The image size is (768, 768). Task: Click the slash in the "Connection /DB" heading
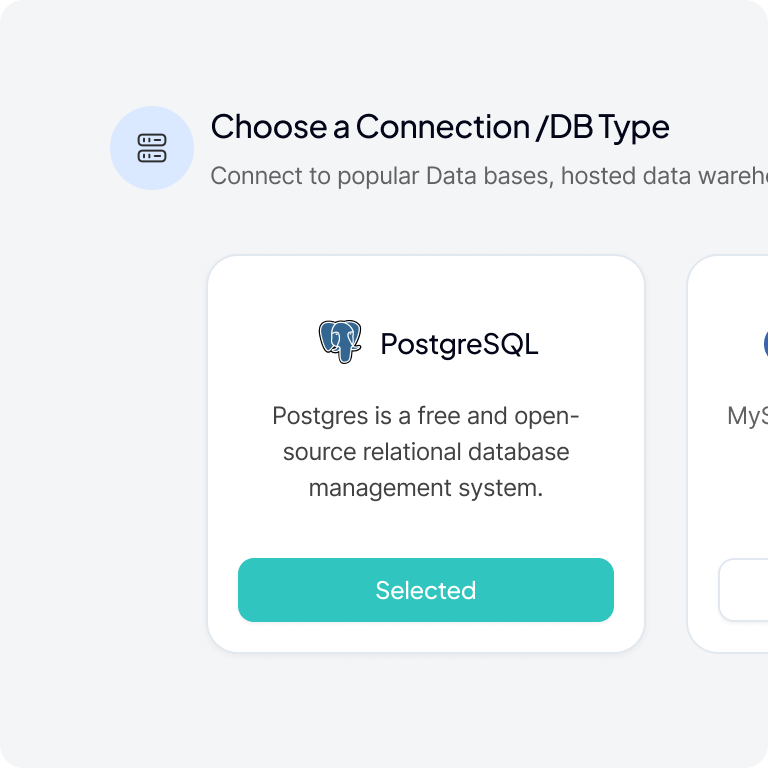(541, 127)
